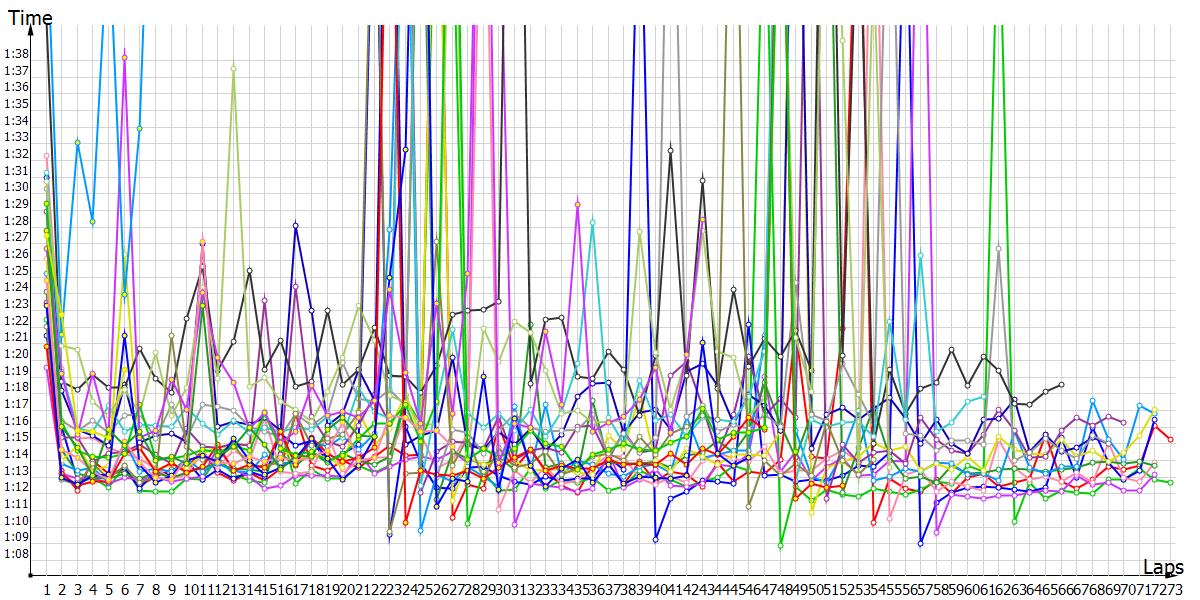
Task: Click dark blue peak point at lap 17 near 1:28
Action: tap(296, 226)
